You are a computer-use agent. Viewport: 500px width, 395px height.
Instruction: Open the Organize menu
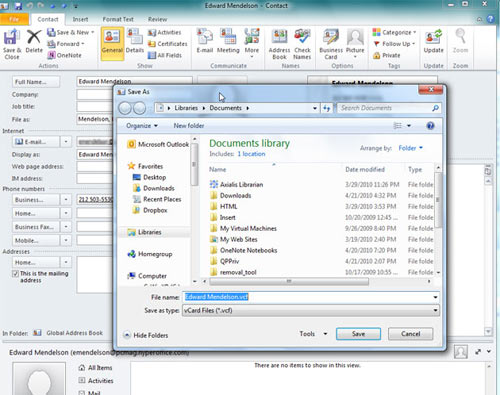pos(142,126)
